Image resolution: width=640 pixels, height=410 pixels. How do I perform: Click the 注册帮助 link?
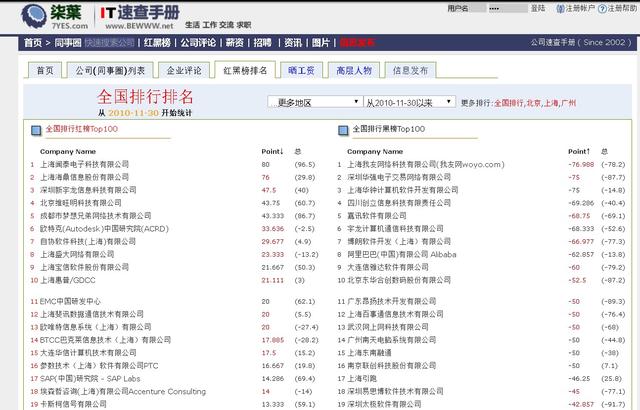click(x=622, y=8)
